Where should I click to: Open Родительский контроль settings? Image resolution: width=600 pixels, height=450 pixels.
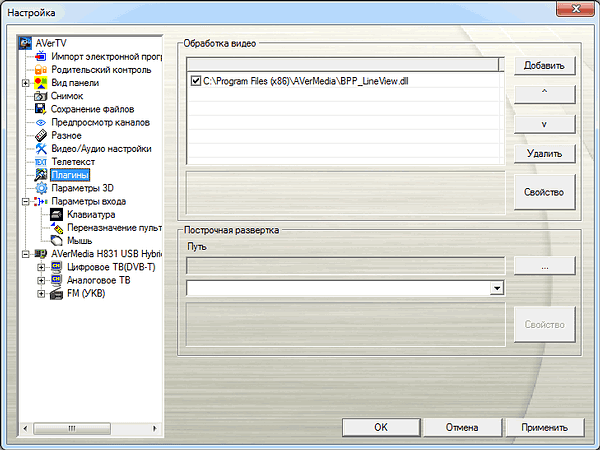click(x=101, y=70)
